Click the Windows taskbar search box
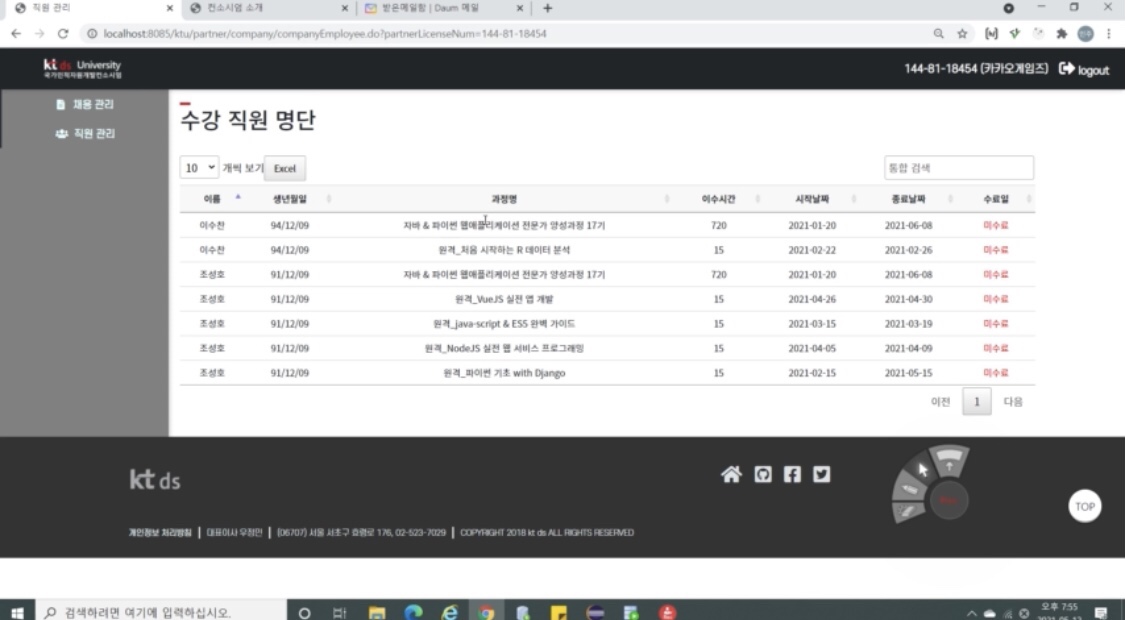 point(161,612)
